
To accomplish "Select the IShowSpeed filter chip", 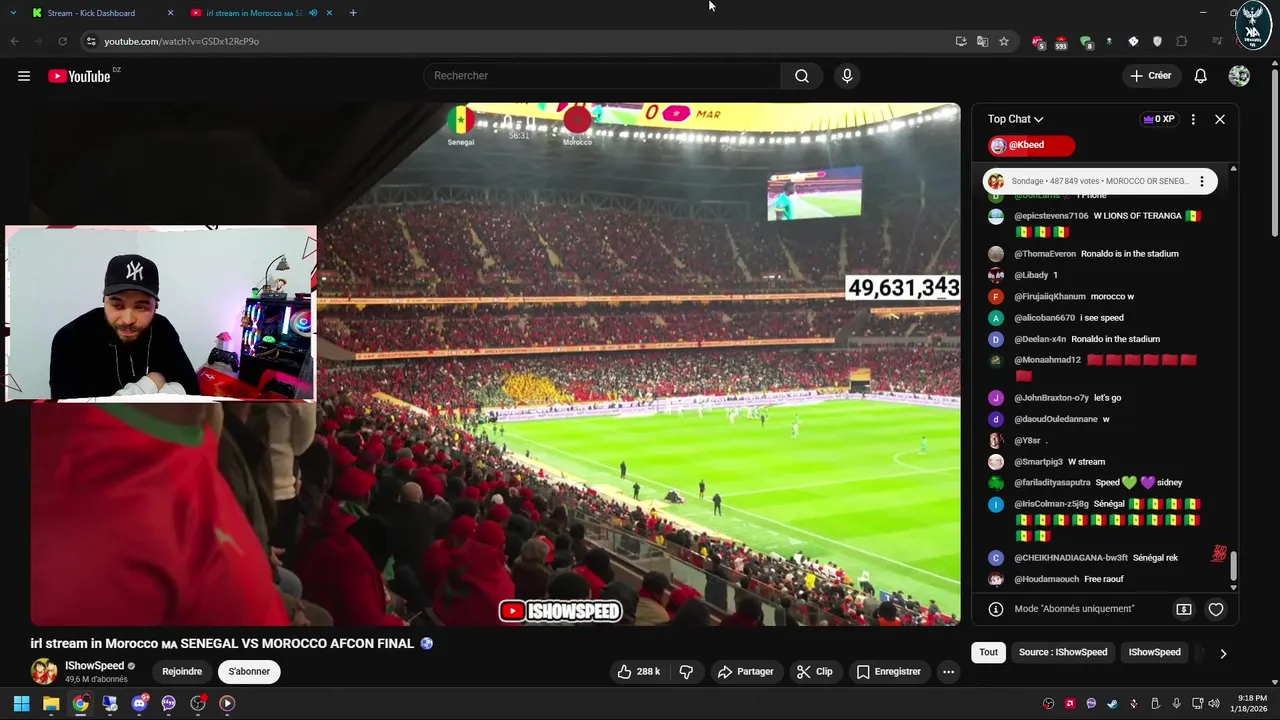I will pos(1155,652).
